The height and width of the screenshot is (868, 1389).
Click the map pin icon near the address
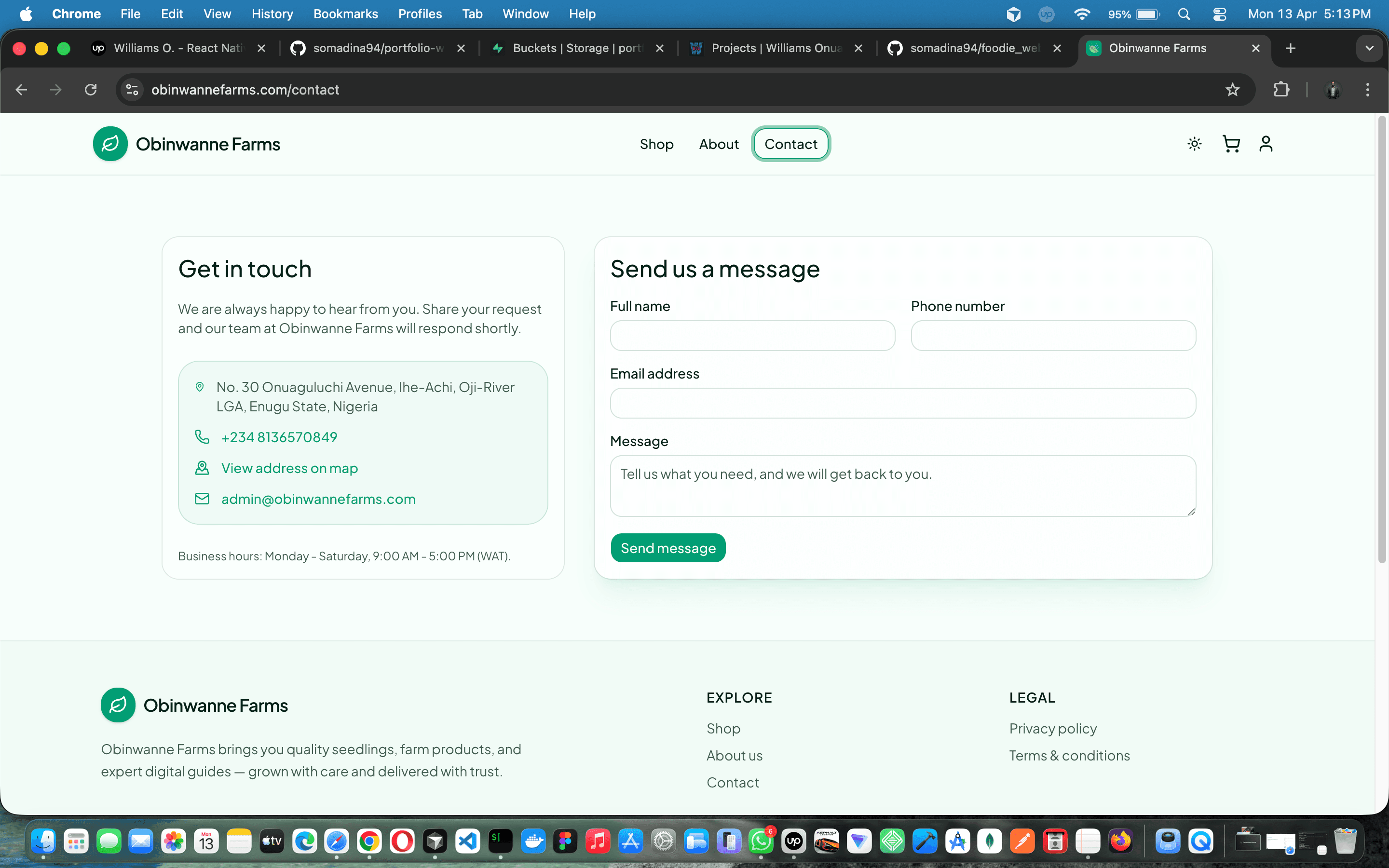[200, 387]
